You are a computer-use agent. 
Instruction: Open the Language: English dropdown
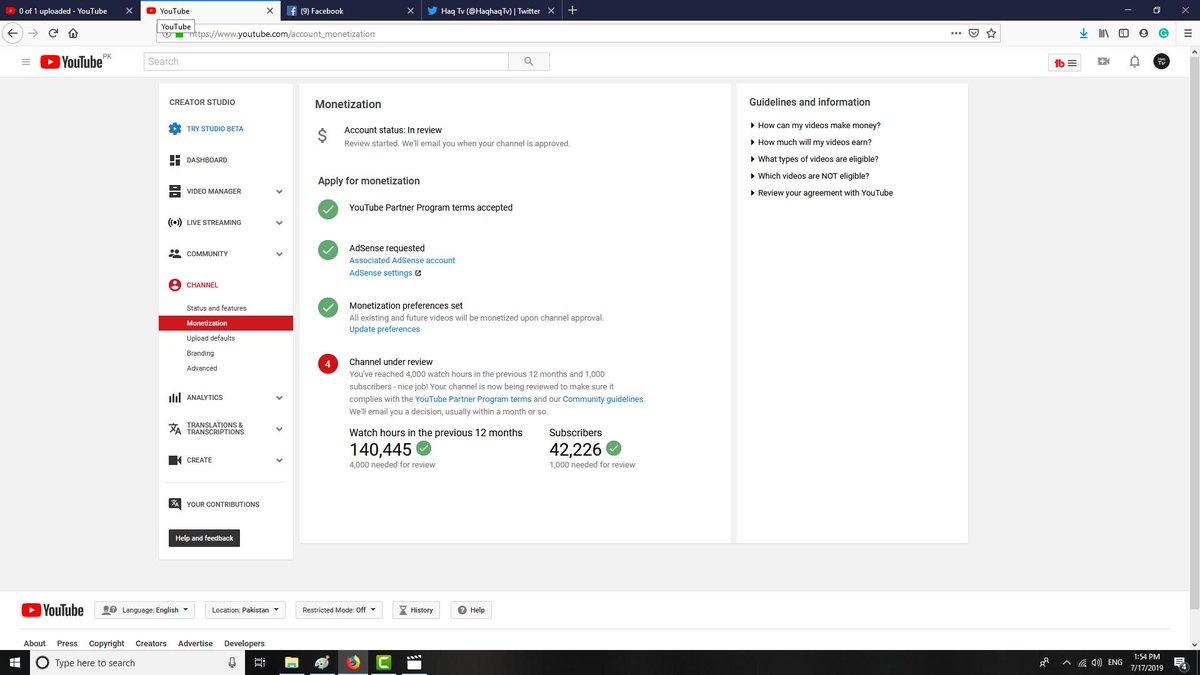point(145,610)
